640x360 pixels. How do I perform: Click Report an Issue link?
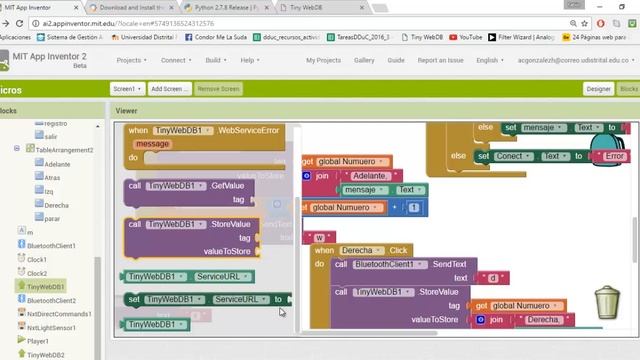point(440,60)
